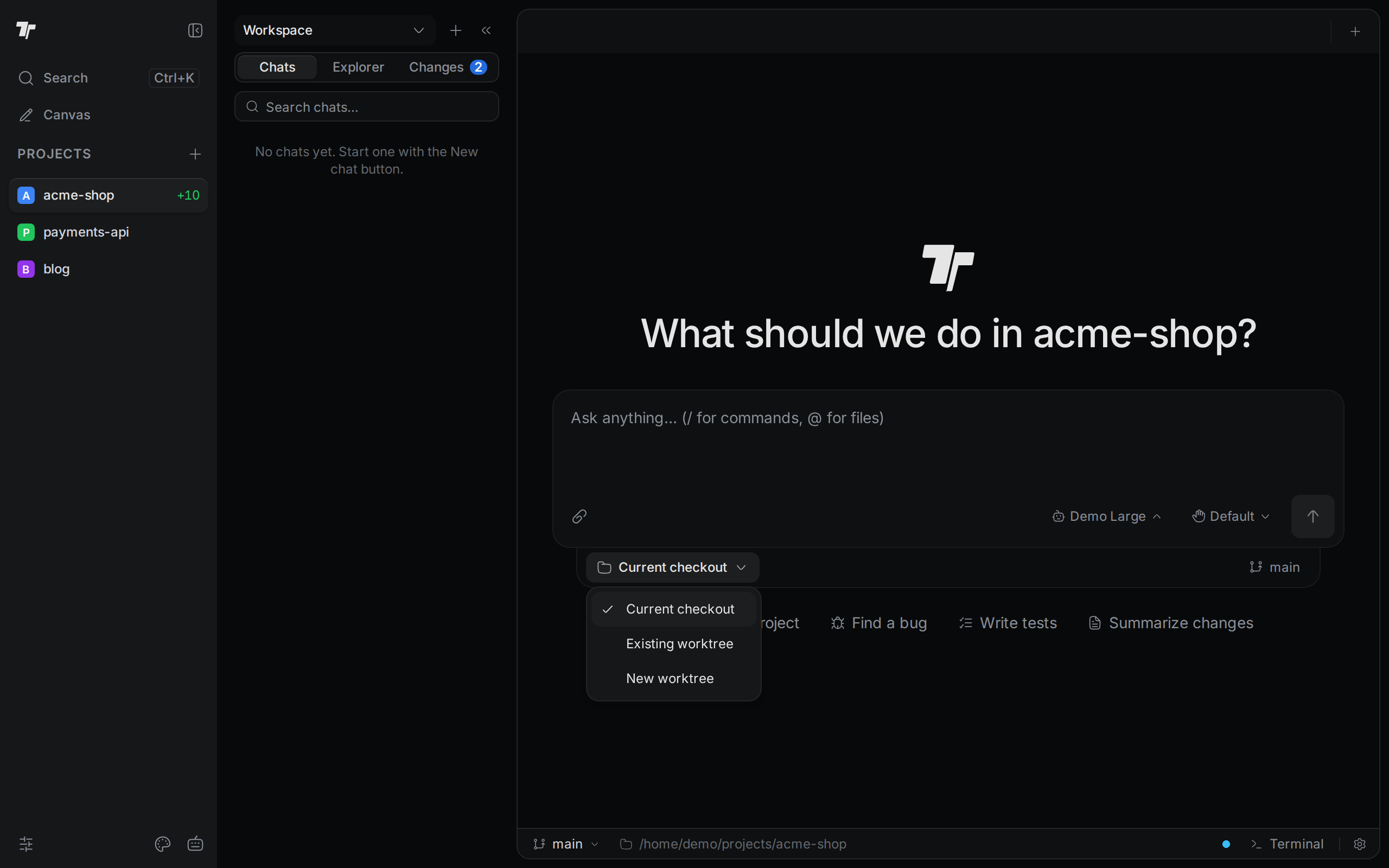Switch to the Chats tab
This screenshot has width=1389, height=868.
277,67
